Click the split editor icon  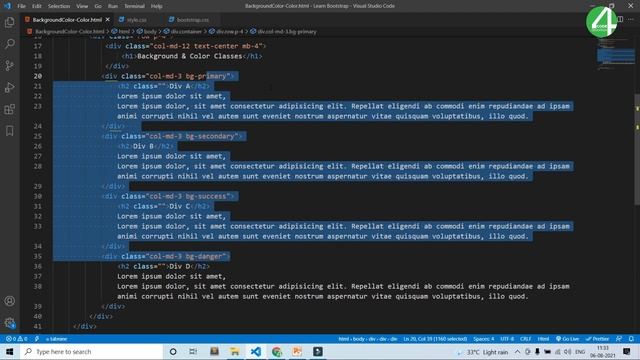pos(620,19)
